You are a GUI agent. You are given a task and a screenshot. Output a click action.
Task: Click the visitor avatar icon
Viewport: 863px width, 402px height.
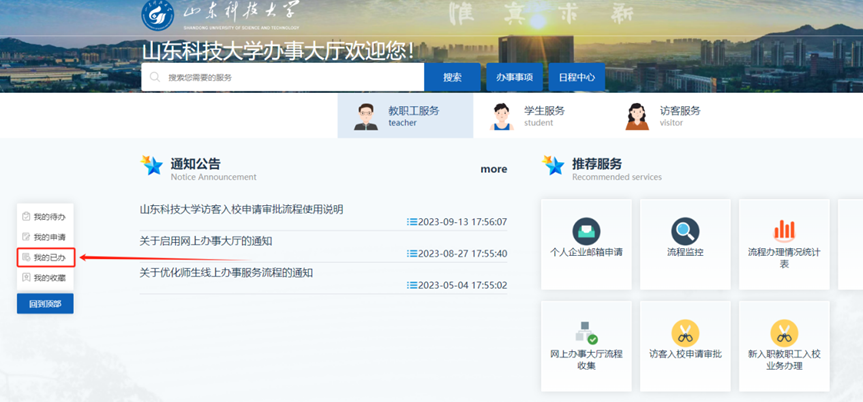(637, 117)
